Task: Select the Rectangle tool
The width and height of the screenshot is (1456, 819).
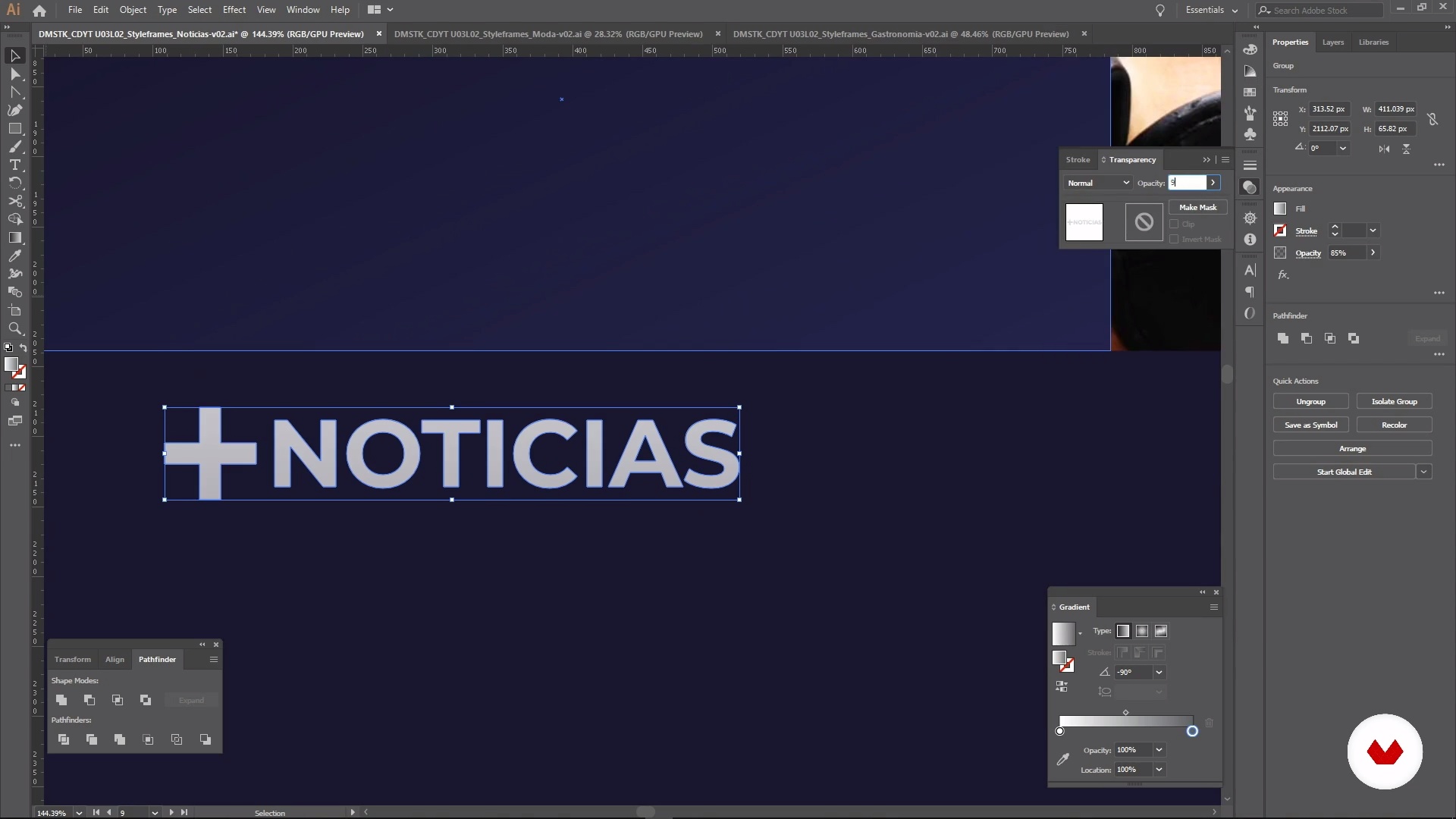Action: [x=14, y=128]
